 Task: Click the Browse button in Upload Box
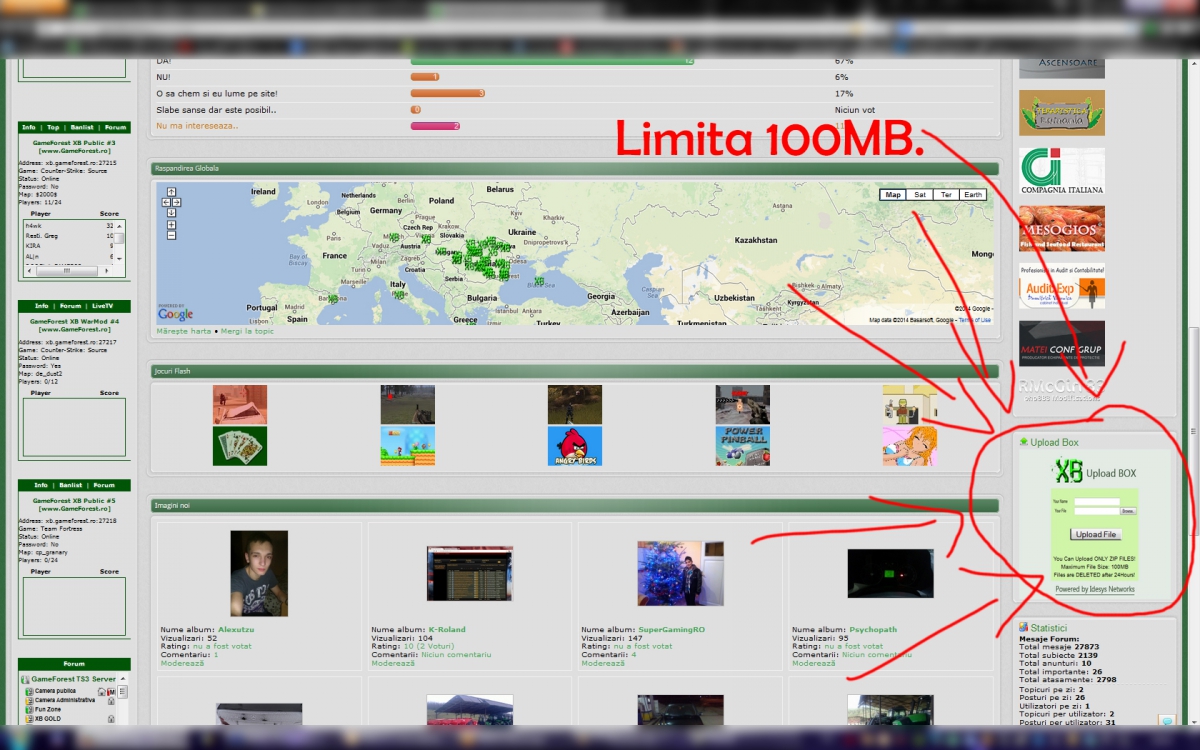point(1128,511)
